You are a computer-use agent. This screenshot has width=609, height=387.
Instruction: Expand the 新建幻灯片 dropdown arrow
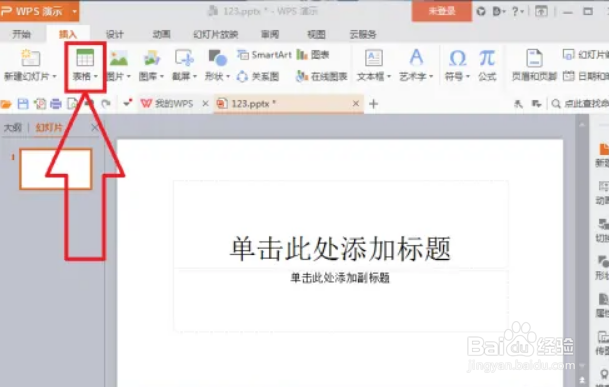coord(54,77)
